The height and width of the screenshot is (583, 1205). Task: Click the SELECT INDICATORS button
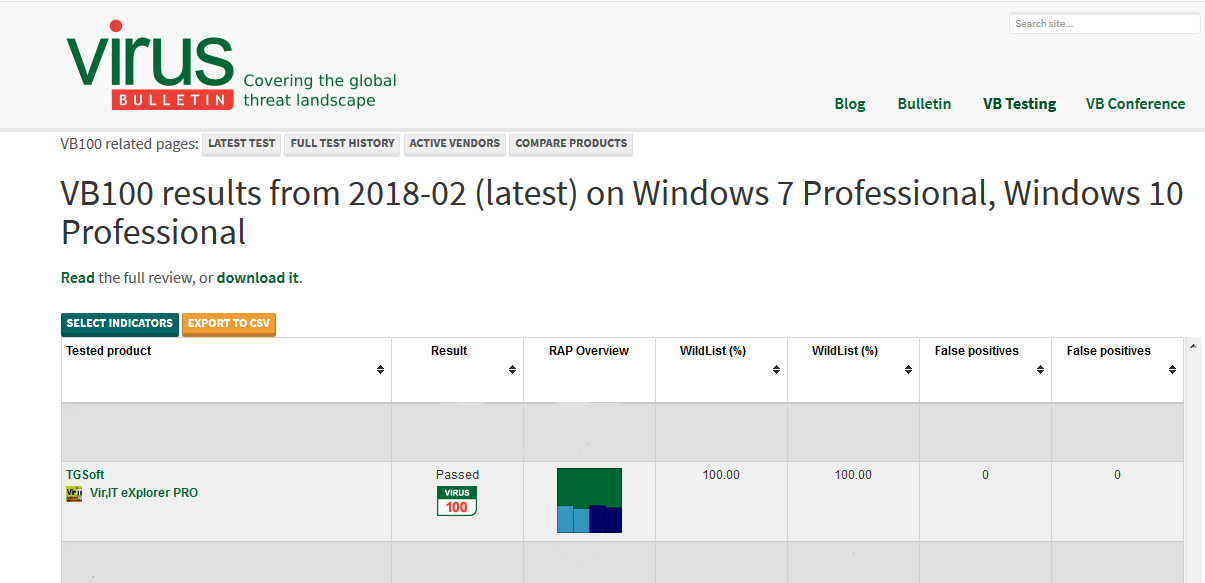120,324
